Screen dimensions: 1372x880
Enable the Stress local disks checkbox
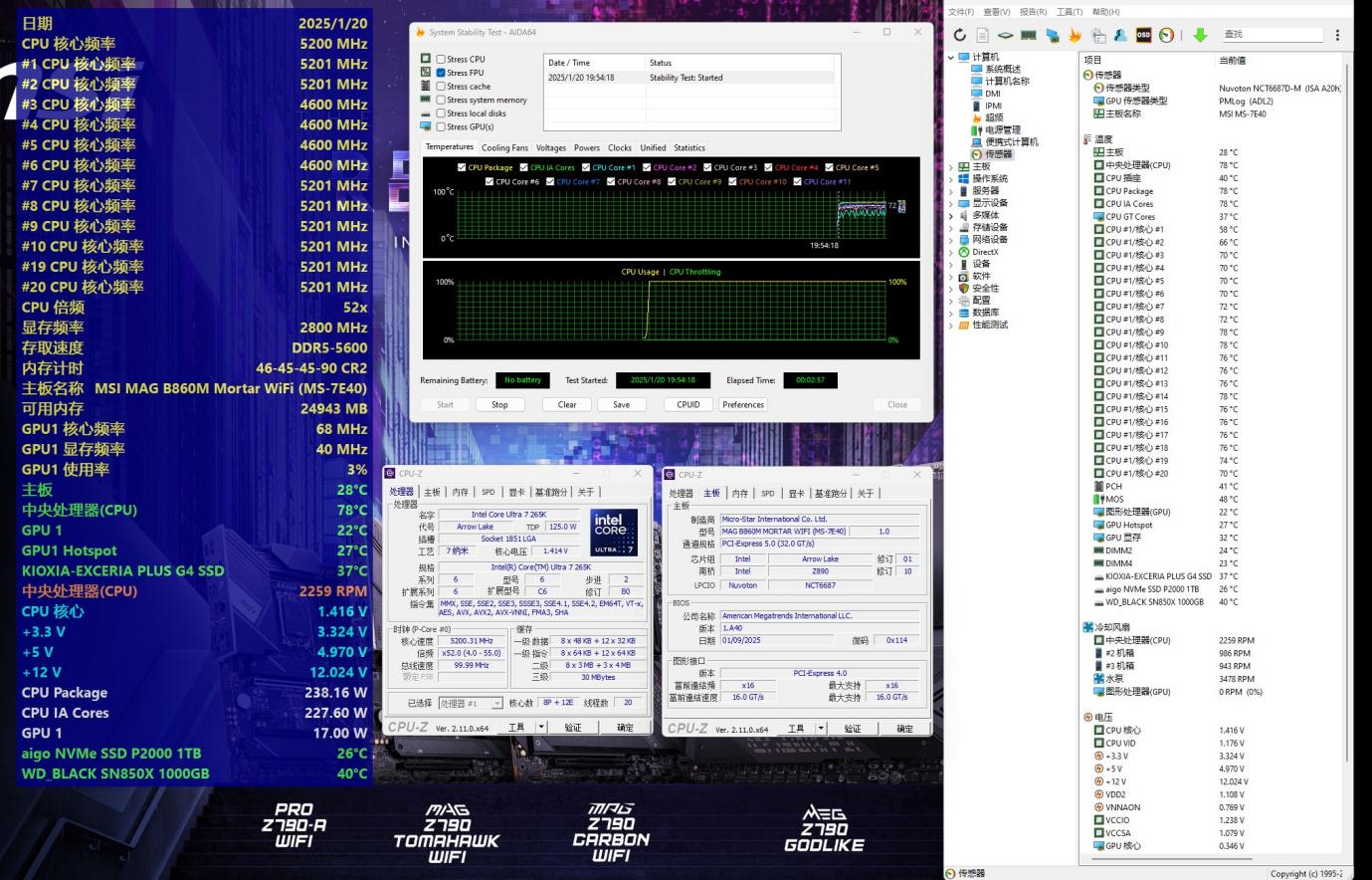pos(441,113)
